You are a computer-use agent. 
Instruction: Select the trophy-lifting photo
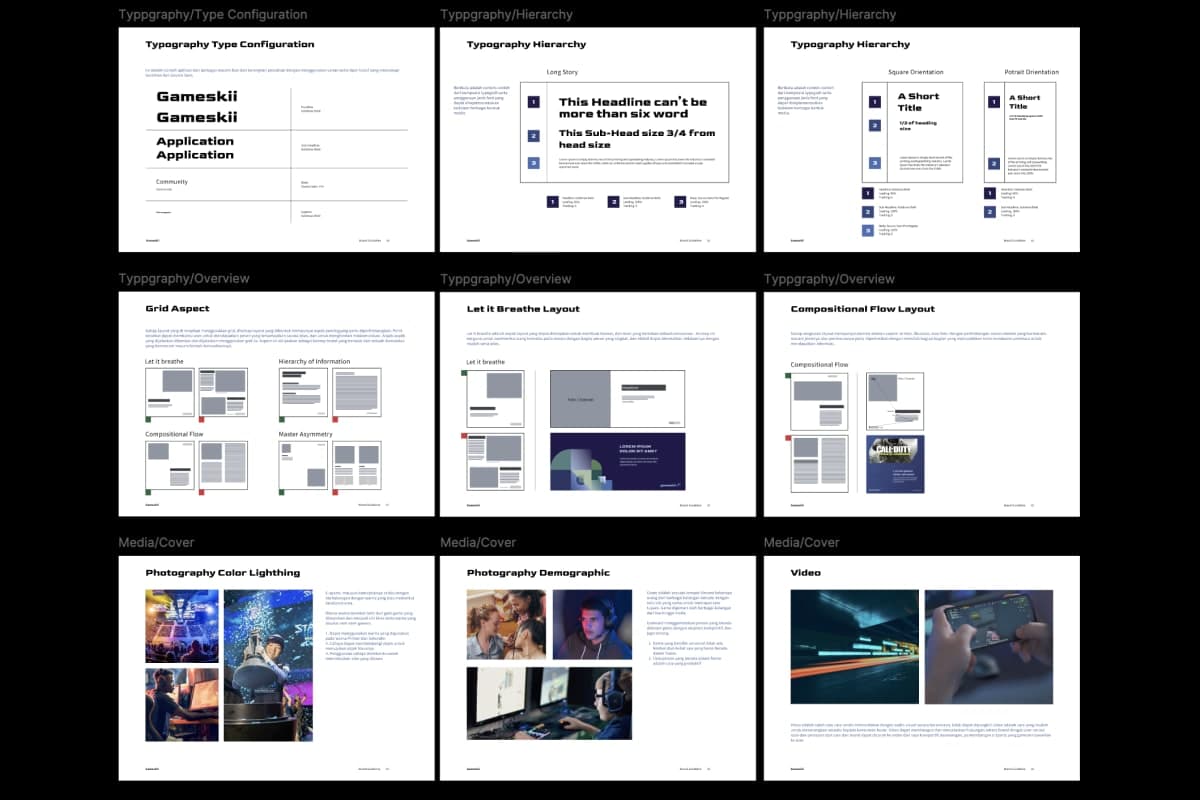pos(268,665)
